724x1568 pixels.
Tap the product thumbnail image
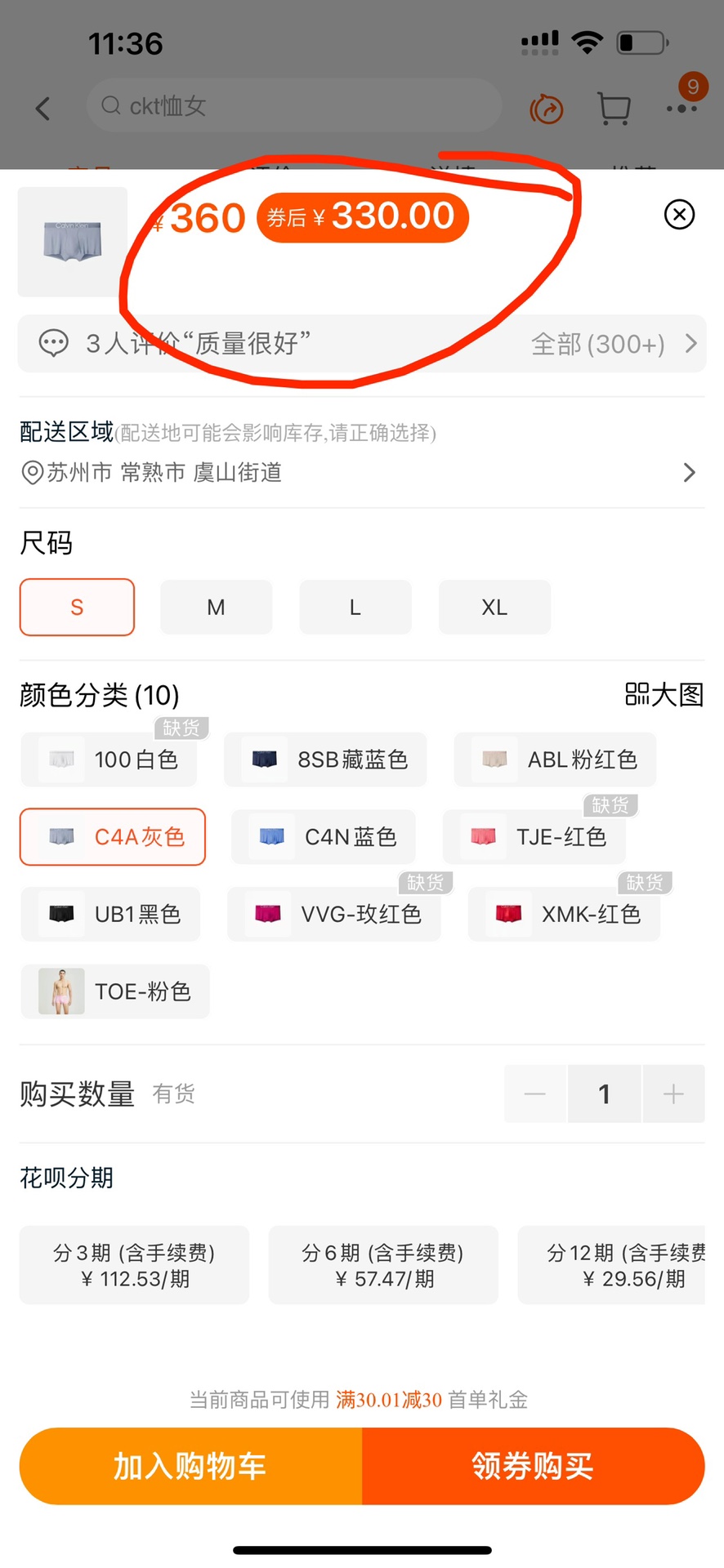pyautogui.click(x=73, y=242)
